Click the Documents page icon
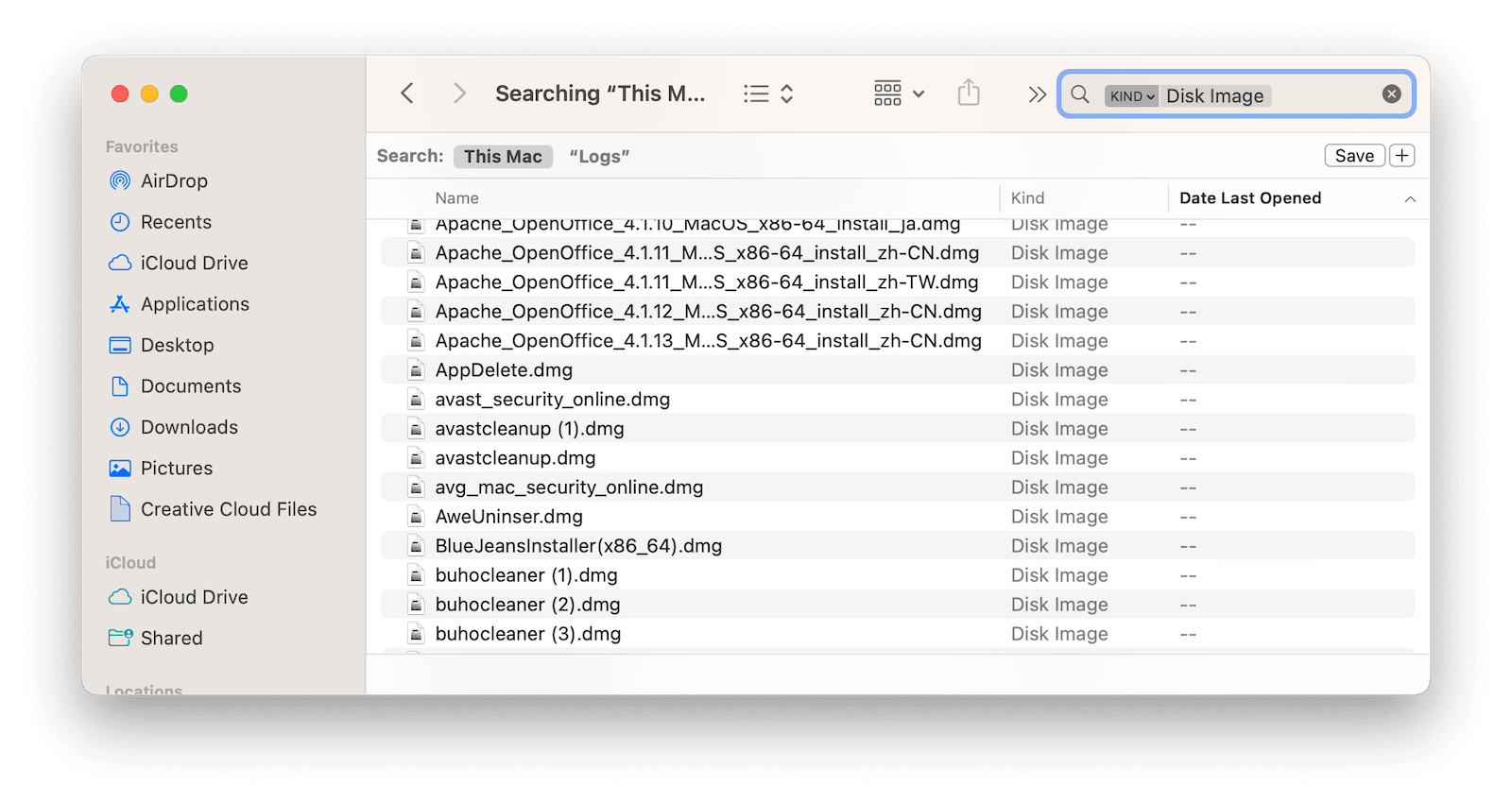Viewport: 1512px width, 803px height. coord(120,386)
